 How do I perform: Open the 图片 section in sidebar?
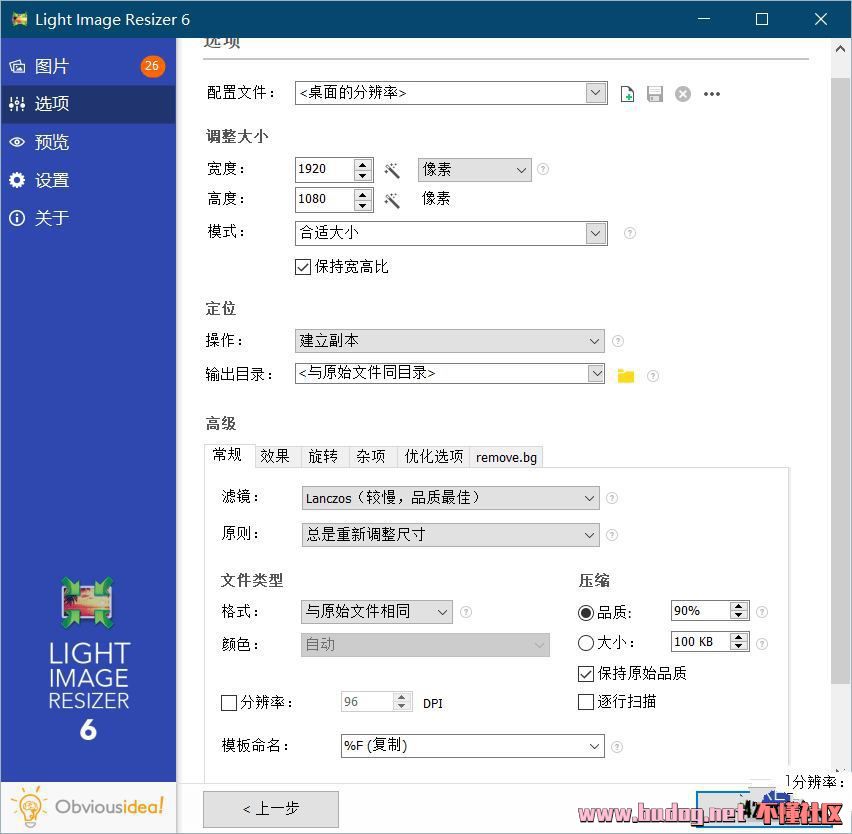(52, 66)
